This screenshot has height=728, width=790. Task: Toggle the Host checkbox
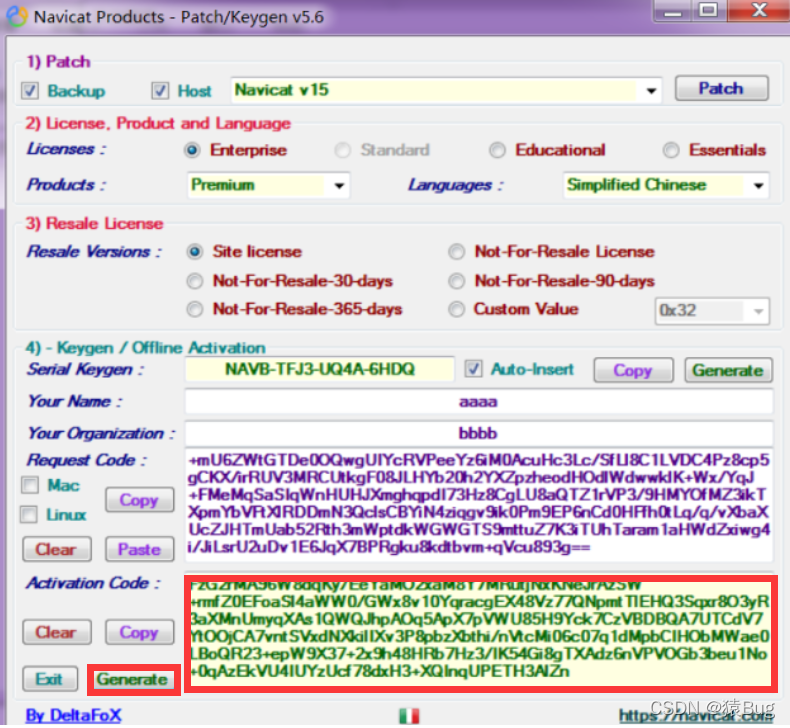pyautogui.click(x=160, y=91)
